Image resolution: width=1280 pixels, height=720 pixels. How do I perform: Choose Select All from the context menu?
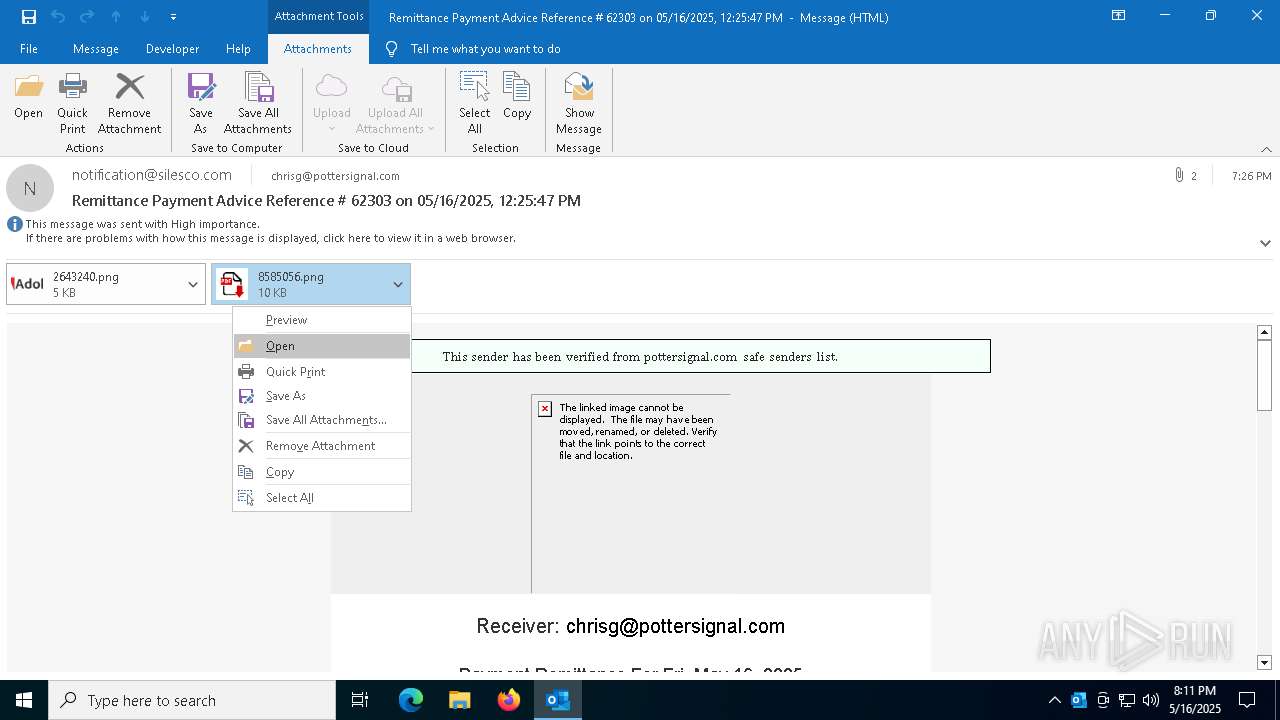pyautogui.click(x=322, y=498)
